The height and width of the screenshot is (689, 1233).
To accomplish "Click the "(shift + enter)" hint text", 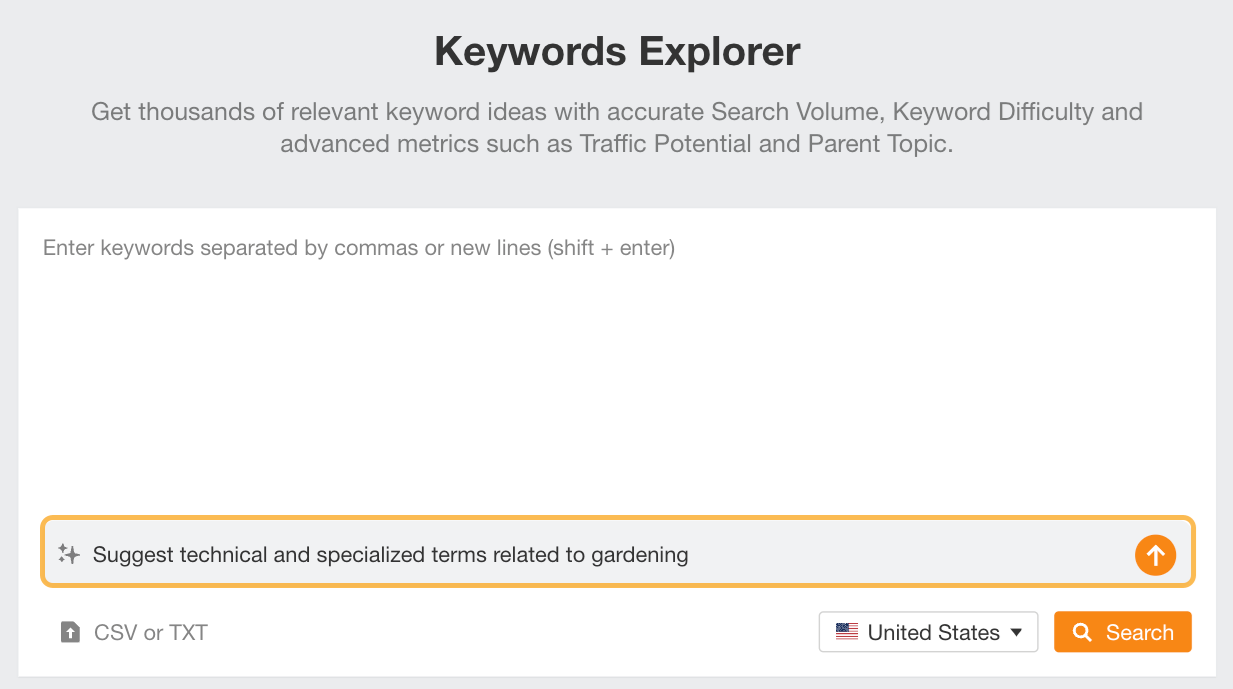I will click(611, 248).
